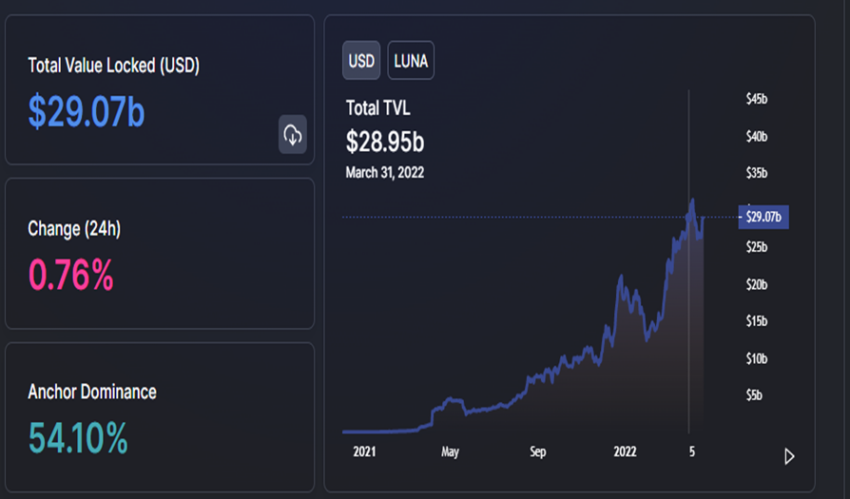Click the $5b label on value axis
The width and height of the screenshot is (850, 499).
[754, 396]
